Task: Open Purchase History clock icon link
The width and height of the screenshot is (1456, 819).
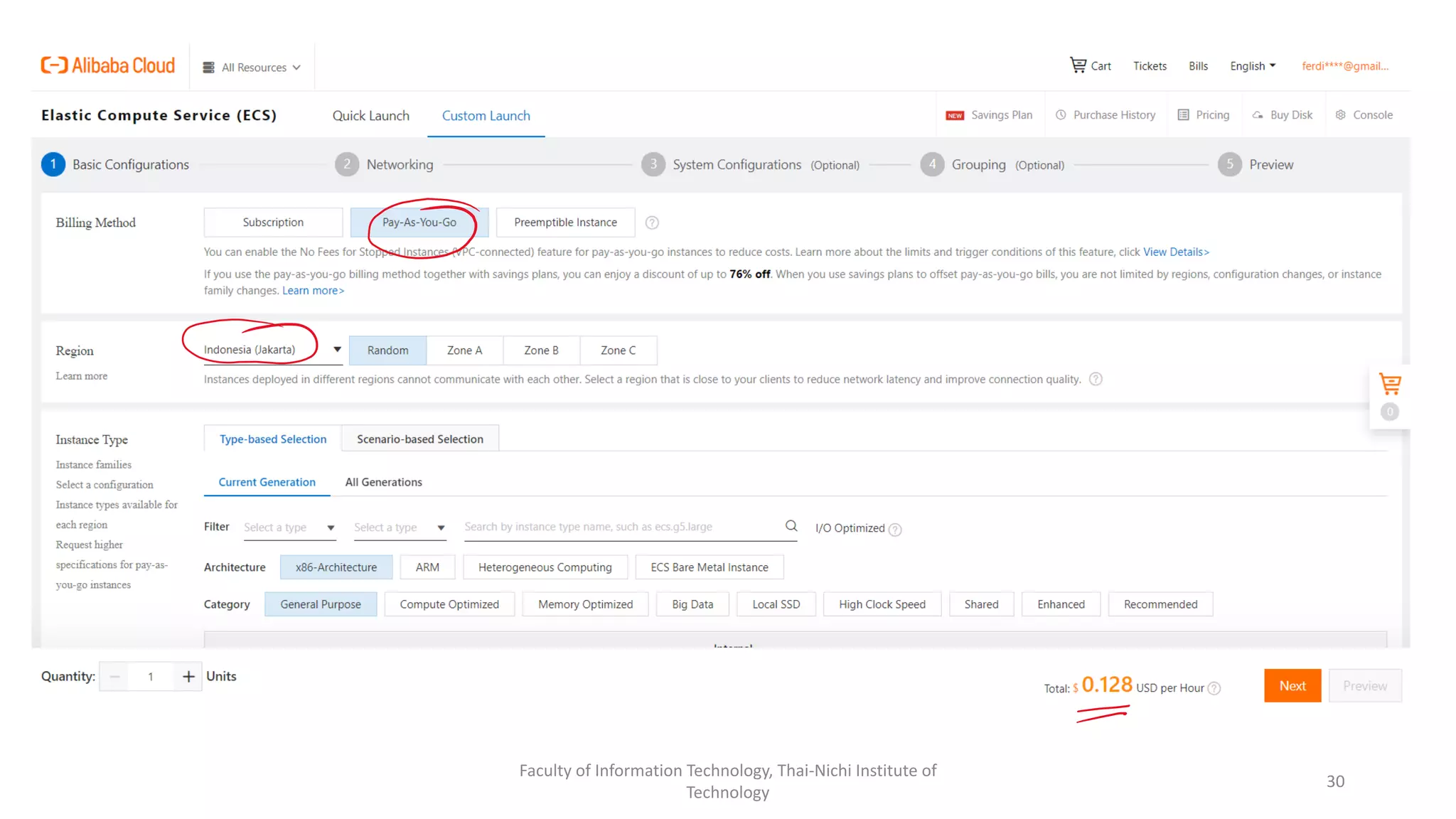Action: (x=1061, y=115)
